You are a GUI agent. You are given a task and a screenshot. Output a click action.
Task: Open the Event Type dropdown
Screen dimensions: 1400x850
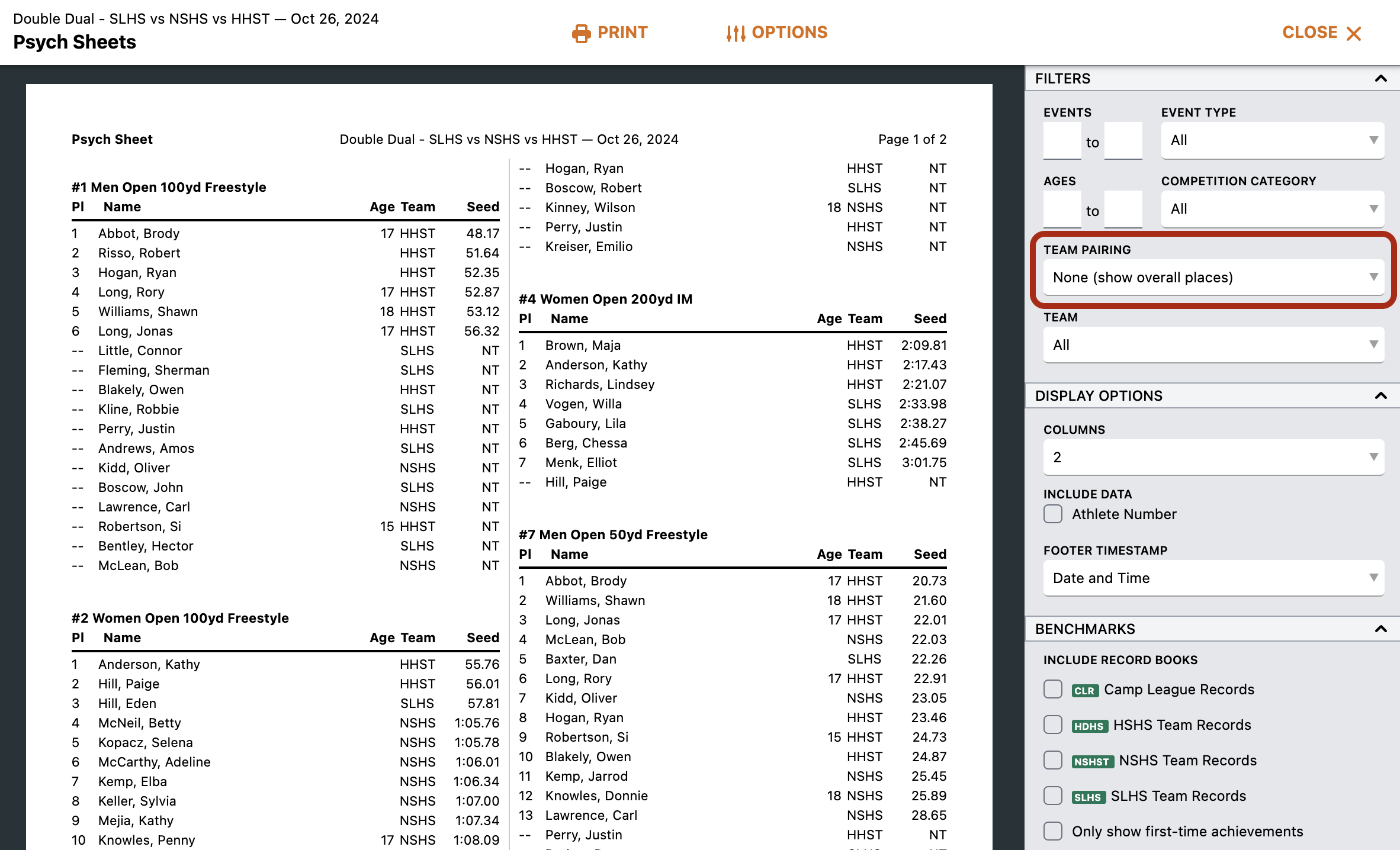click(x=1273, y=140)
